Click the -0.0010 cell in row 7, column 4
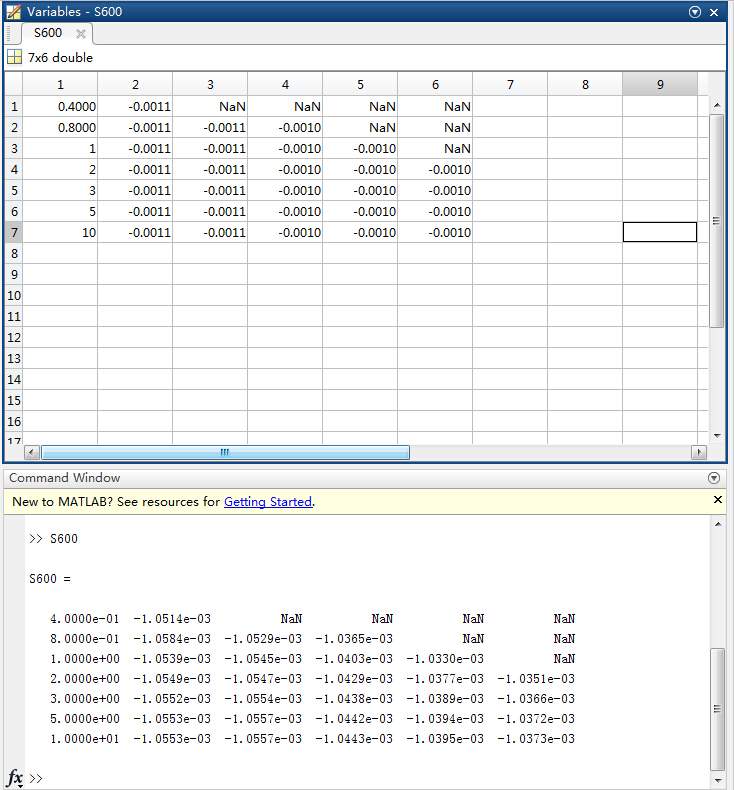The width and height of the screenshot is (734, 790). [285, 233]
